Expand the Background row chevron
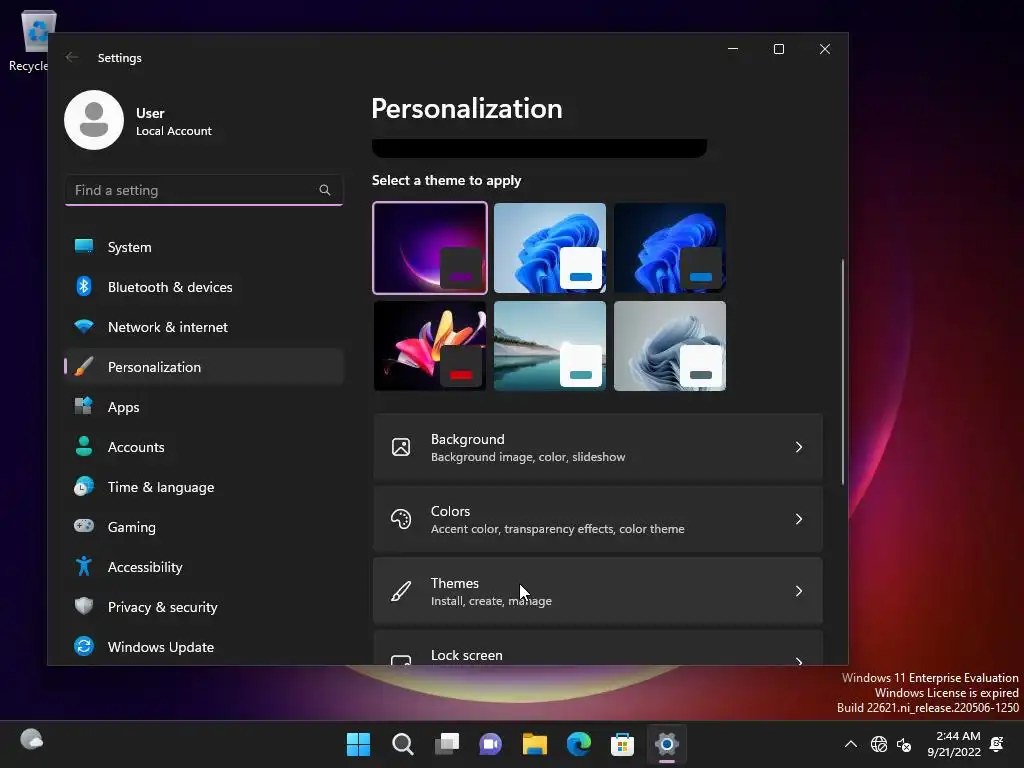This screenshot has width=1024, height=768. click(x=799, y=447)
